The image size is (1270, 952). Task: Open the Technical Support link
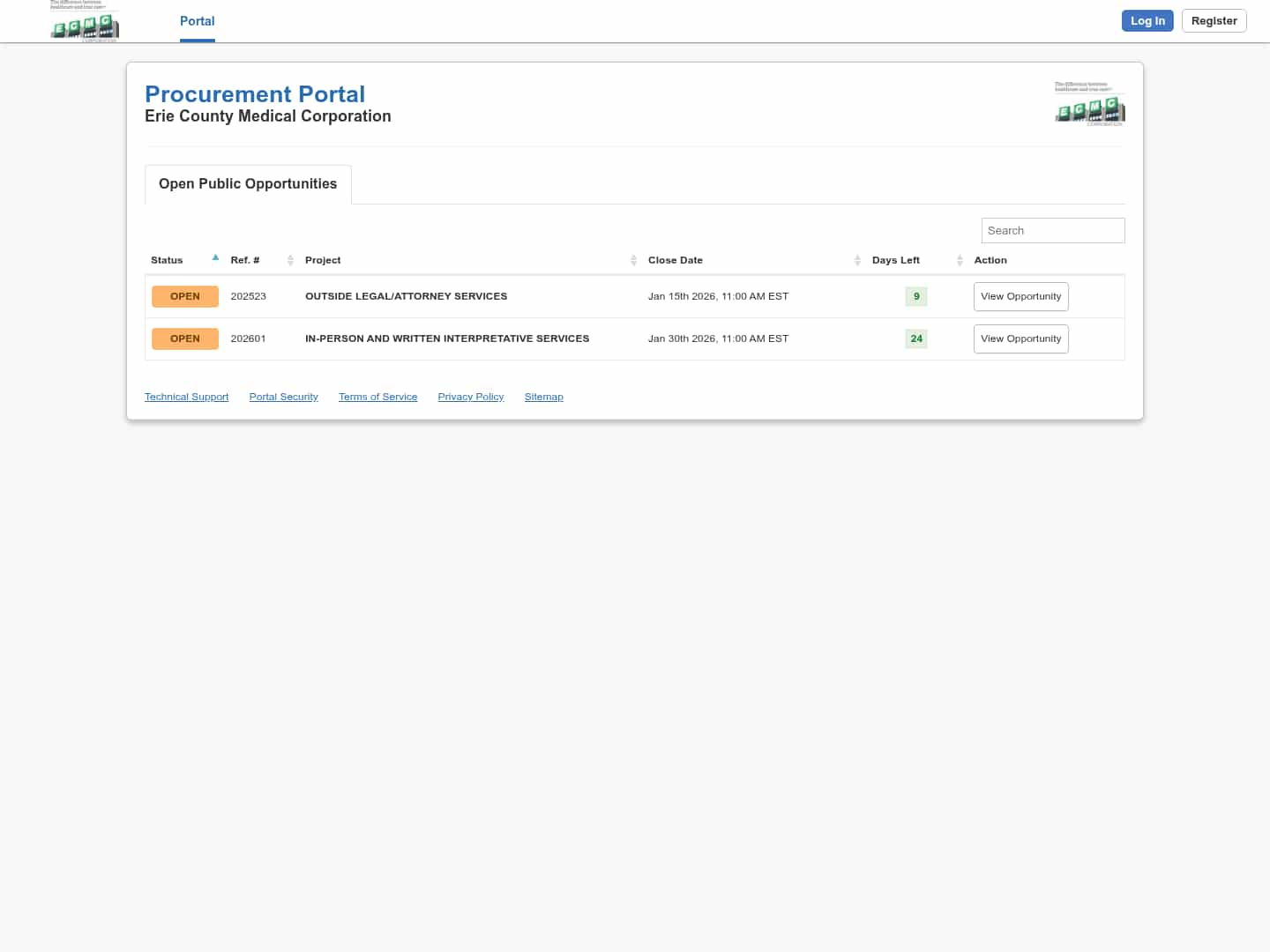186,397
